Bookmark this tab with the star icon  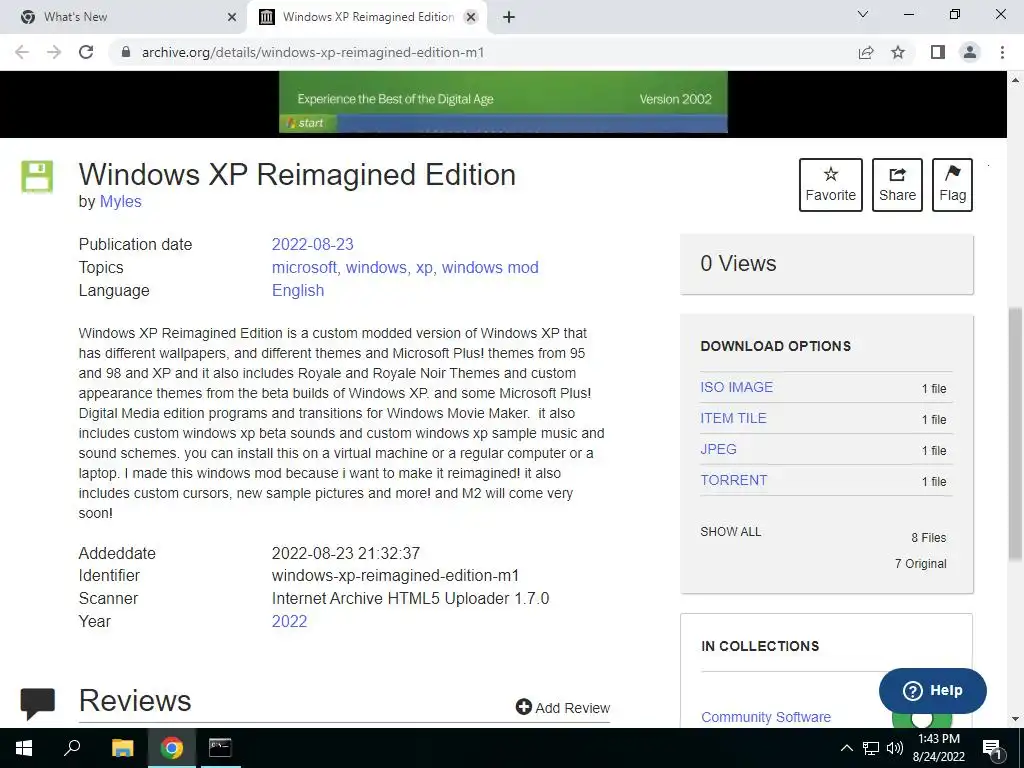(x=898, y=52)
